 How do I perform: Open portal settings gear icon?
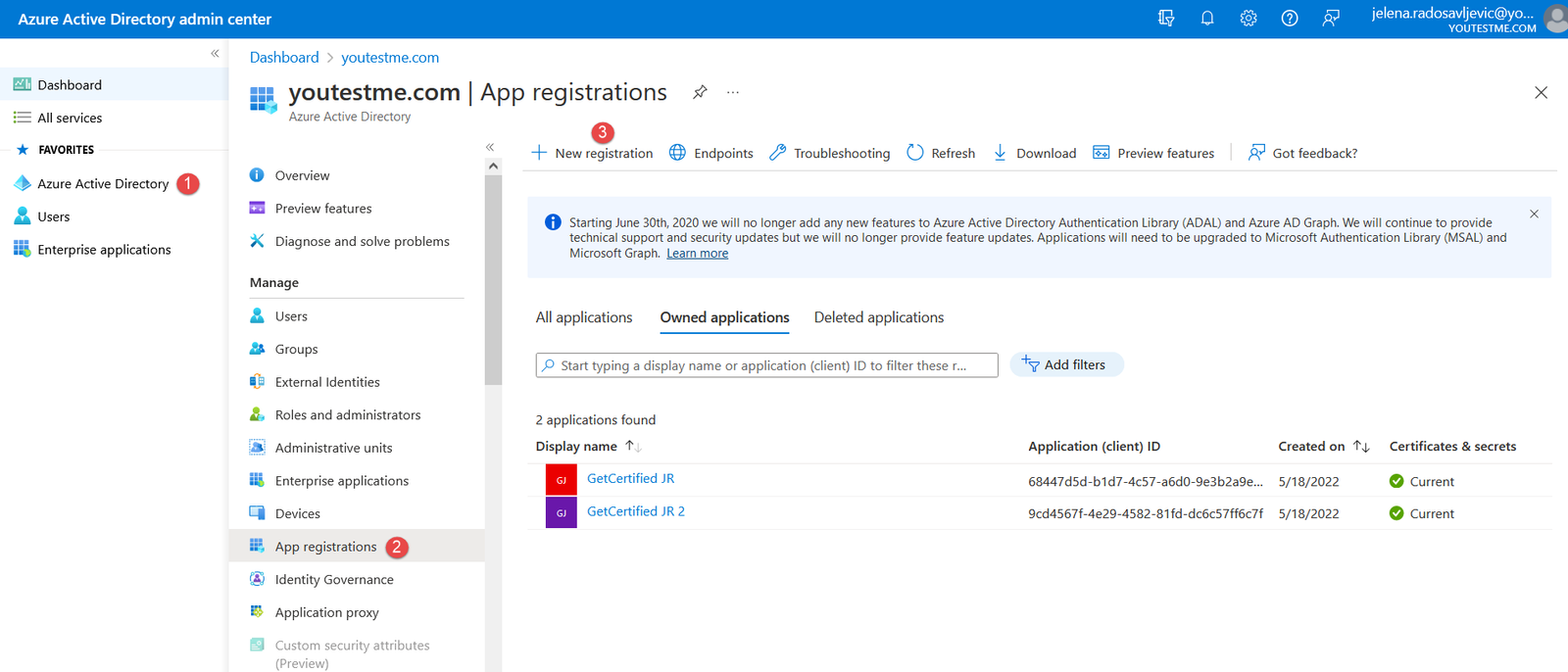[1249, 19]
